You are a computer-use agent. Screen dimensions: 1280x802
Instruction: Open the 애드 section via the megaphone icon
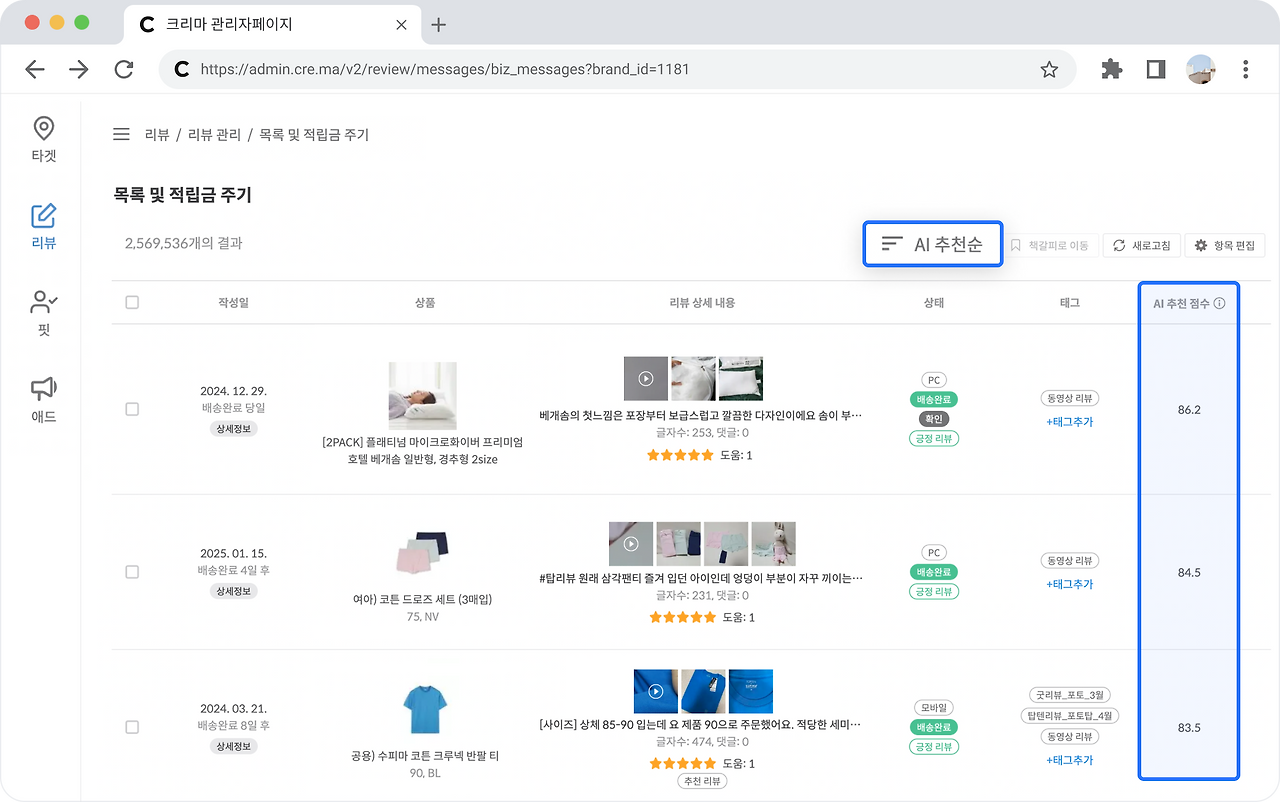pyautogui.click(x=42, y=396)
